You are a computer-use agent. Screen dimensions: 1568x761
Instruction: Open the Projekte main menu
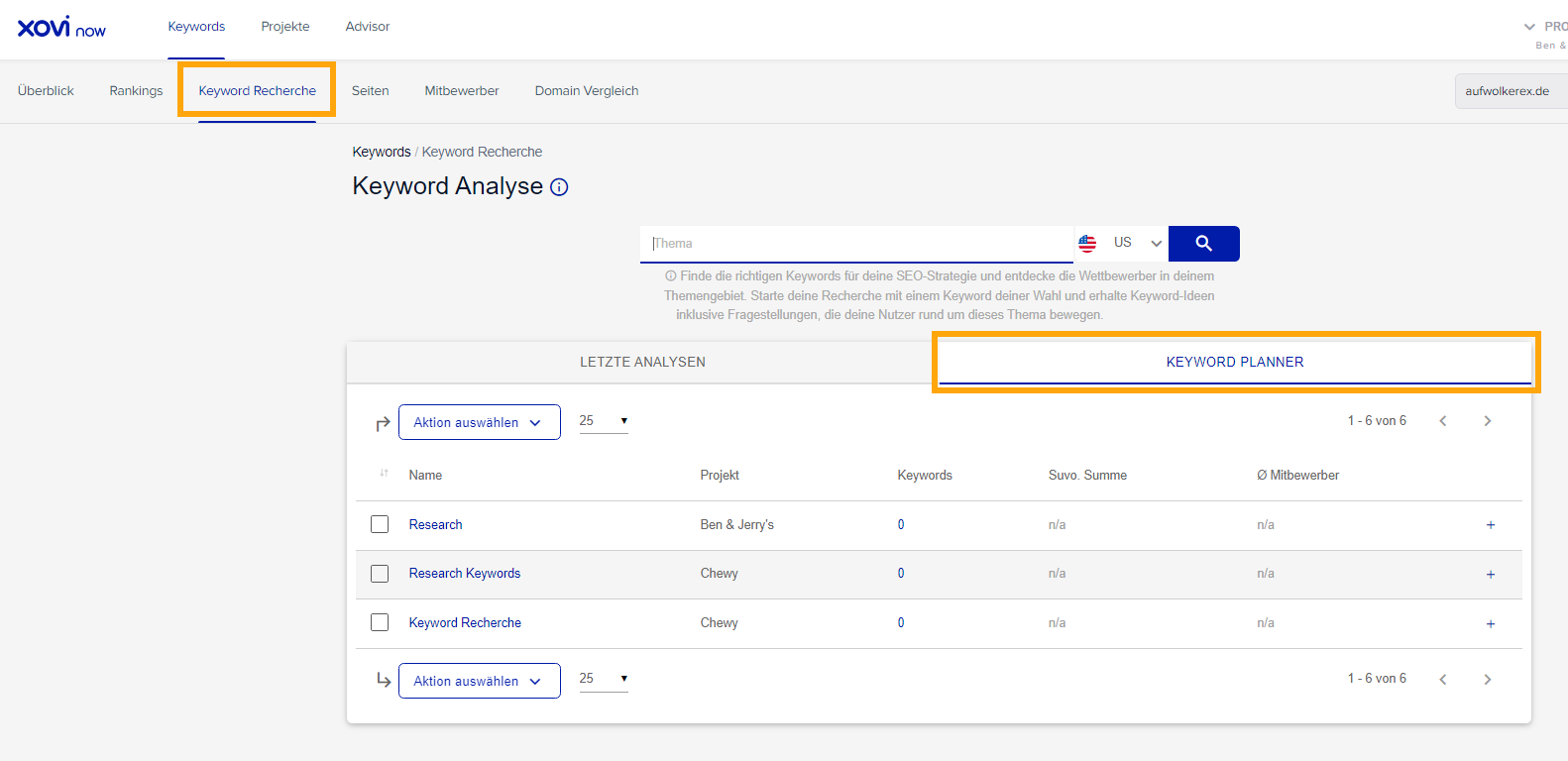[x=285, y=27]
